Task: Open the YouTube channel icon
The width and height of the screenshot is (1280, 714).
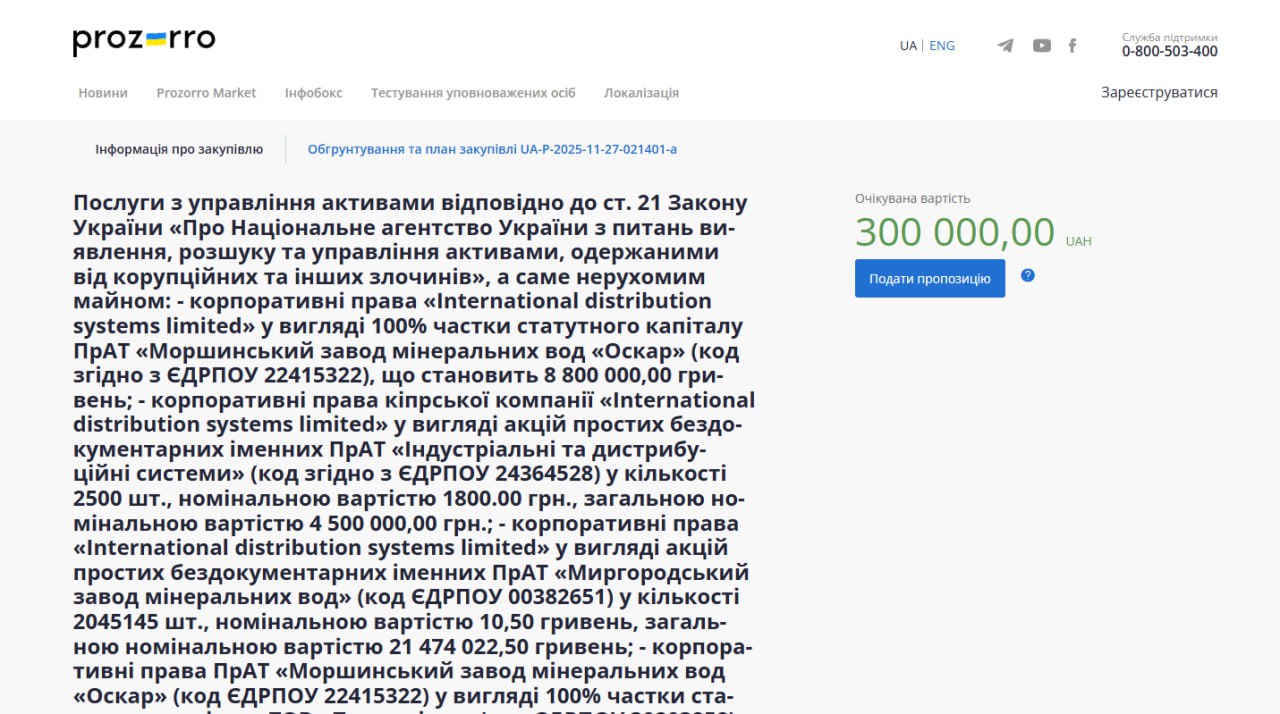Action: click(1041, 45)
